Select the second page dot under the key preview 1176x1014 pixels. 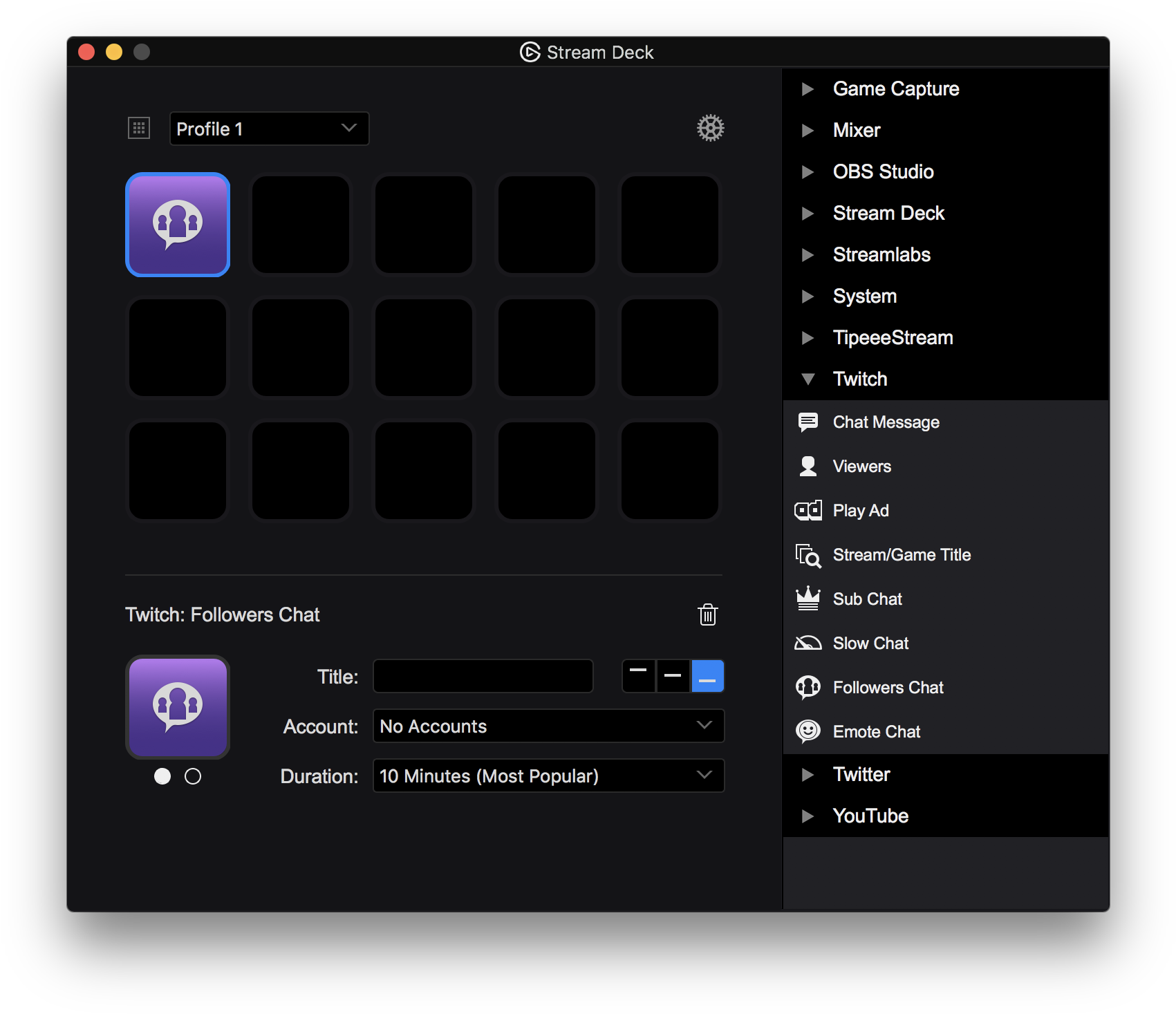tap(194, 776)
